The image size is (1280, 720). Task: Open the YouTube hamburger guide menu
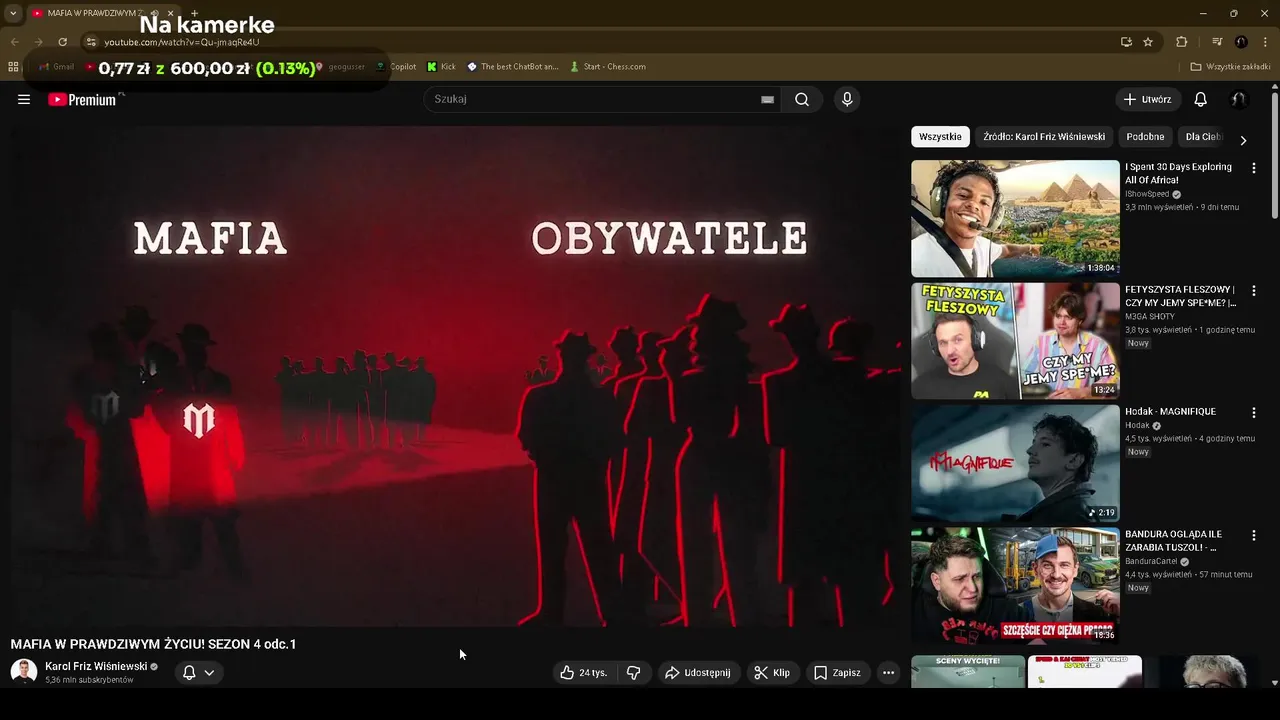tap(24, 99)
